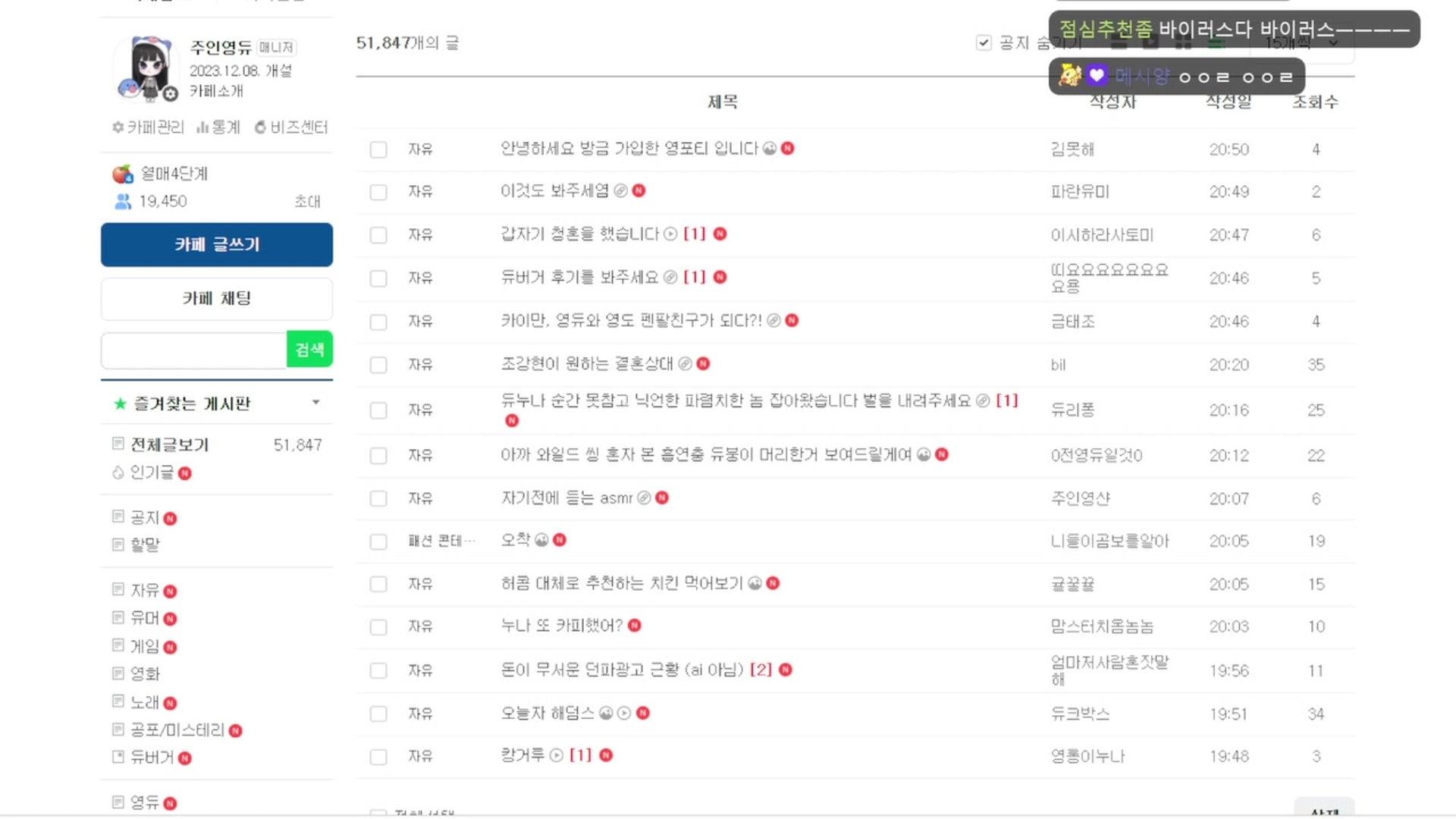Check the box for 안녕하세요 방금 가입한 post
The height and width of the screenshot is (819, 1456).
pyautogui.click(x=378, y=149)
